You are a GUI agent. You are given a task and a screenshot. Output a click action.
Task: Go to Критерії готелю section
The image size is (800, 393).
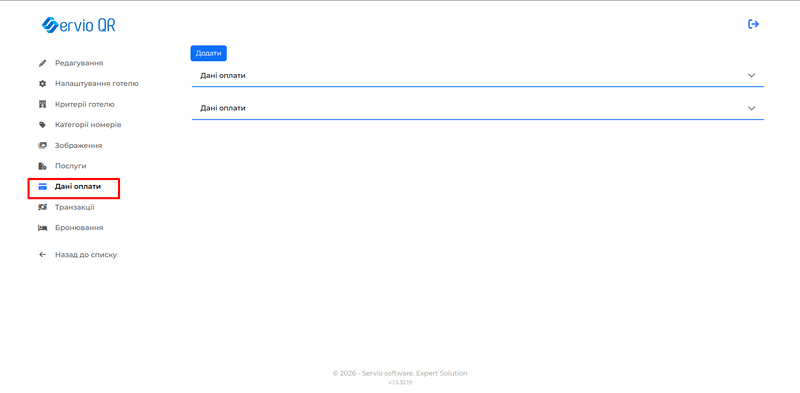85,104
